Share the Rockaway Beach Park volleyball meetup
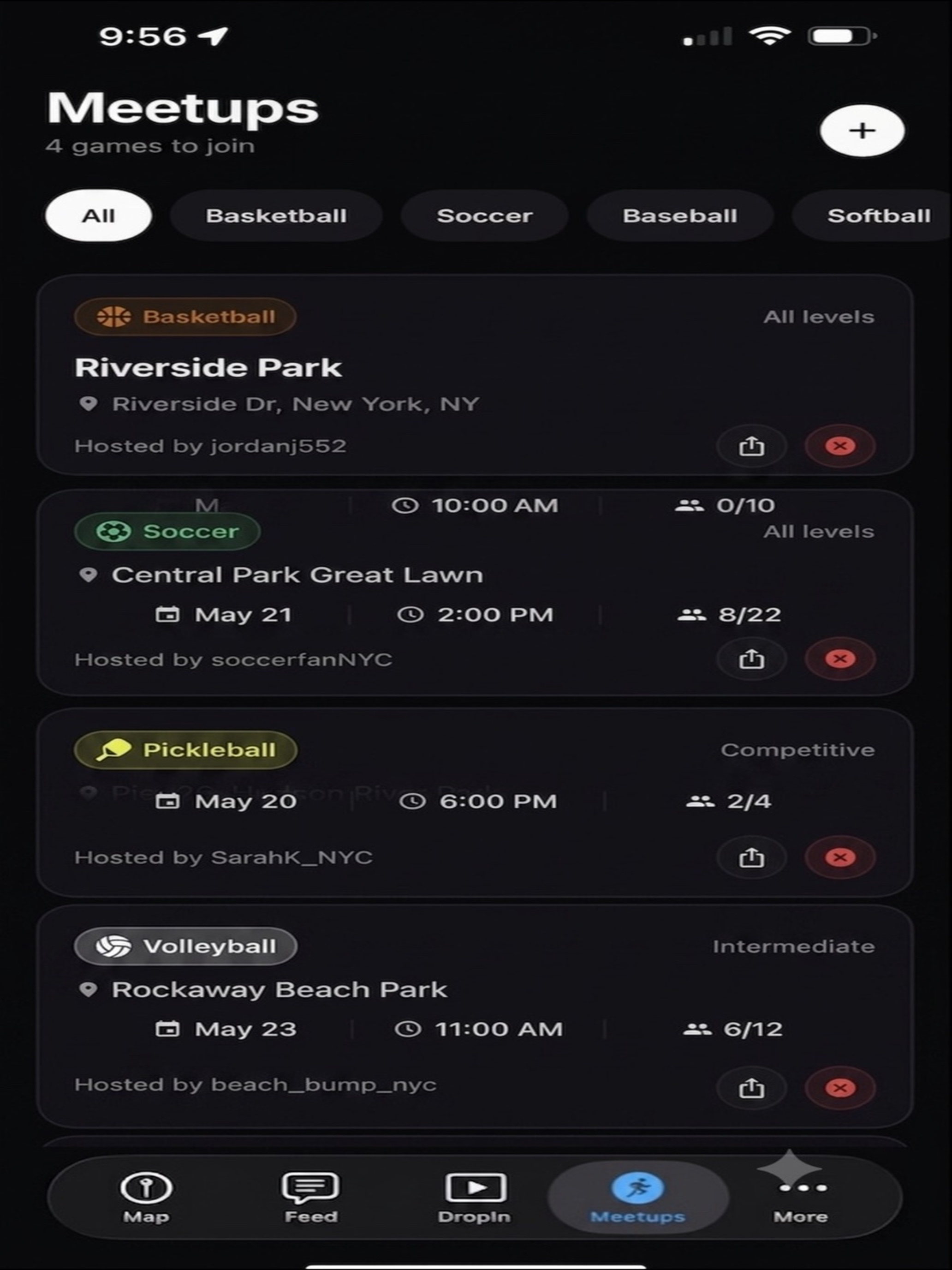Screen dimensions: 952x1270 pyautogui.click(x=751, y=1087)
